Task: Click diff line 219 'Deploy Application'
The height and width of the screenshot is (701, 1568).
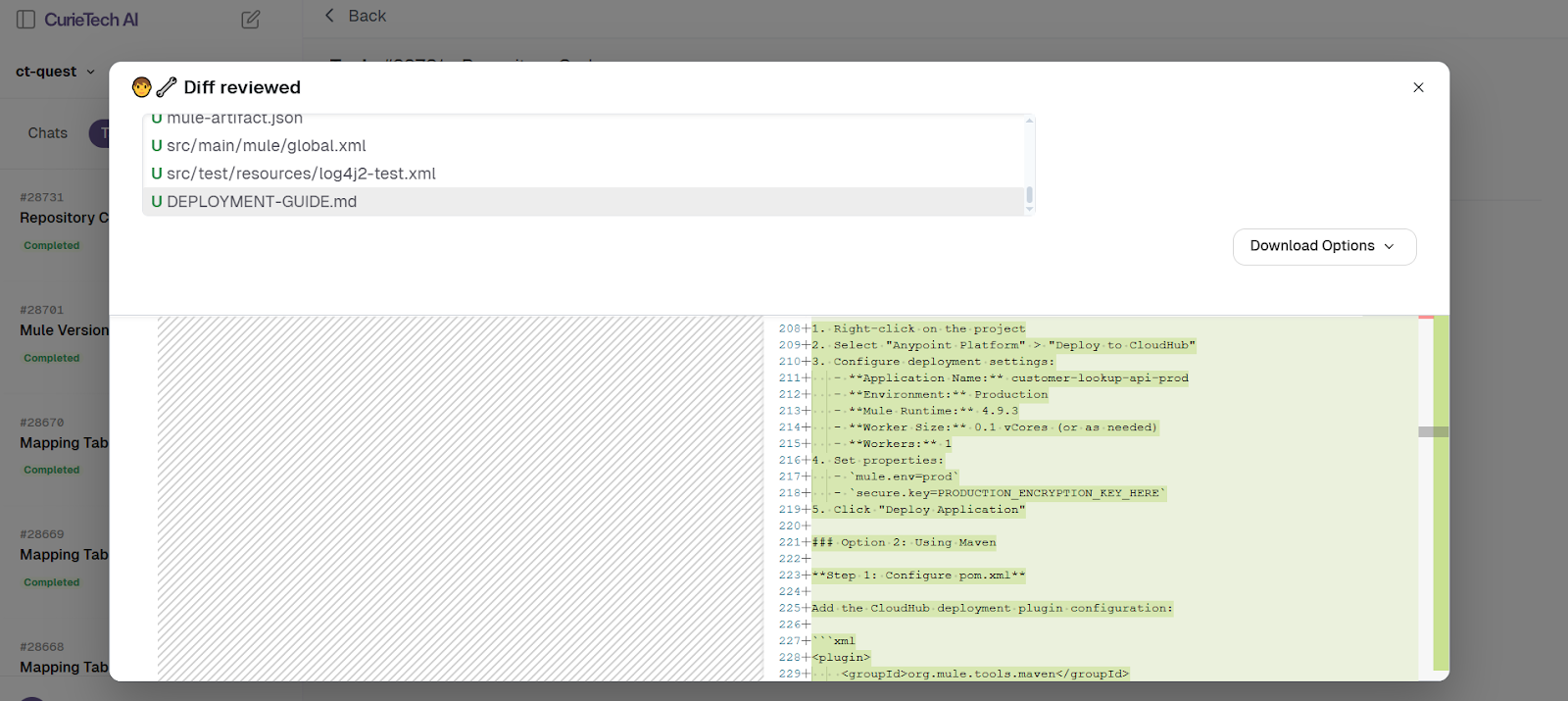Action: point(918,510)
